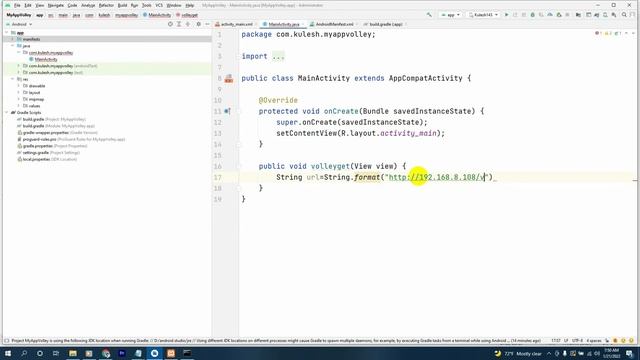Click the Debug app bug icon

533,15
